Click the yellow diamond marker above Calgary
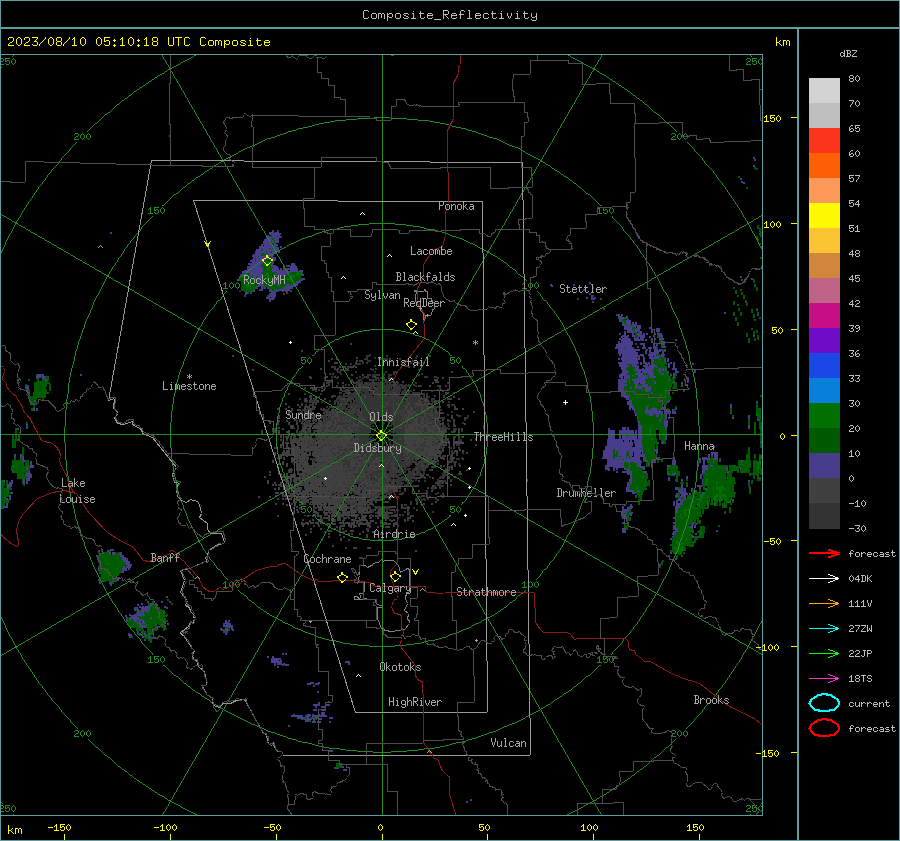 (x=395, y=576)
